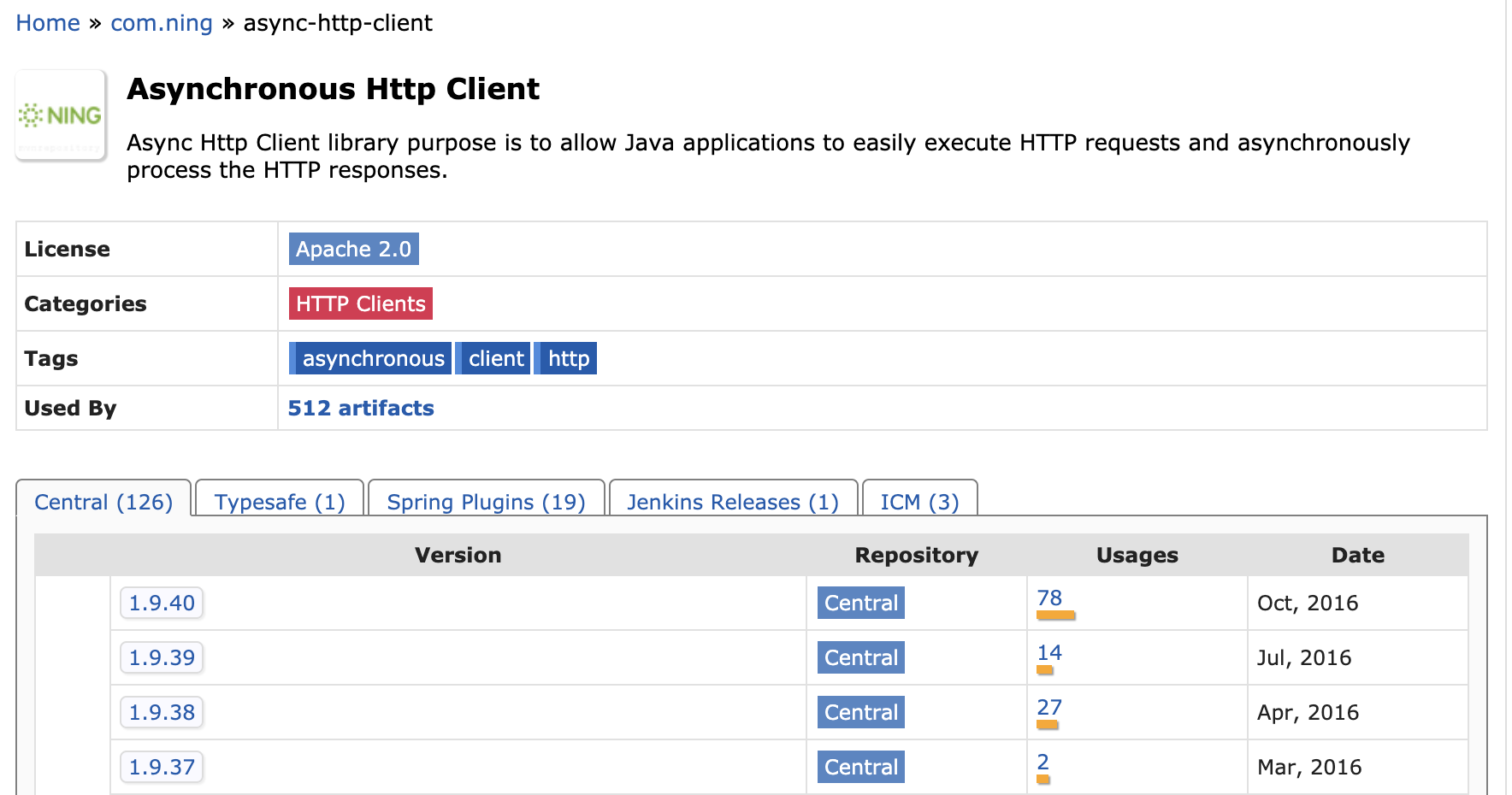
Task: Open the Home breadcrumb link
Action: tap(48, 23)
